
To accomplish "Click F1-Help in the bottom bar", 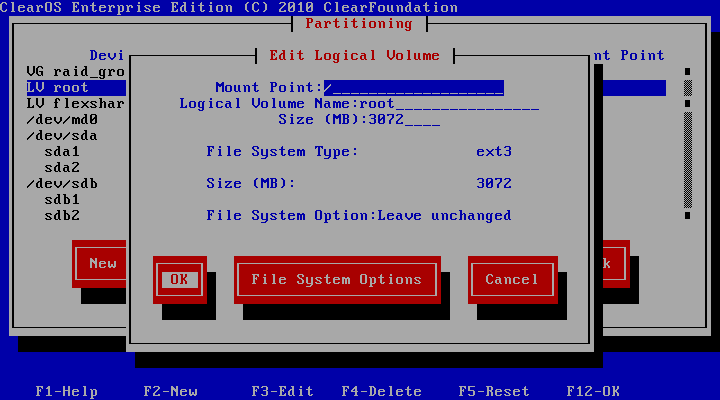I will tap(66, 392).
